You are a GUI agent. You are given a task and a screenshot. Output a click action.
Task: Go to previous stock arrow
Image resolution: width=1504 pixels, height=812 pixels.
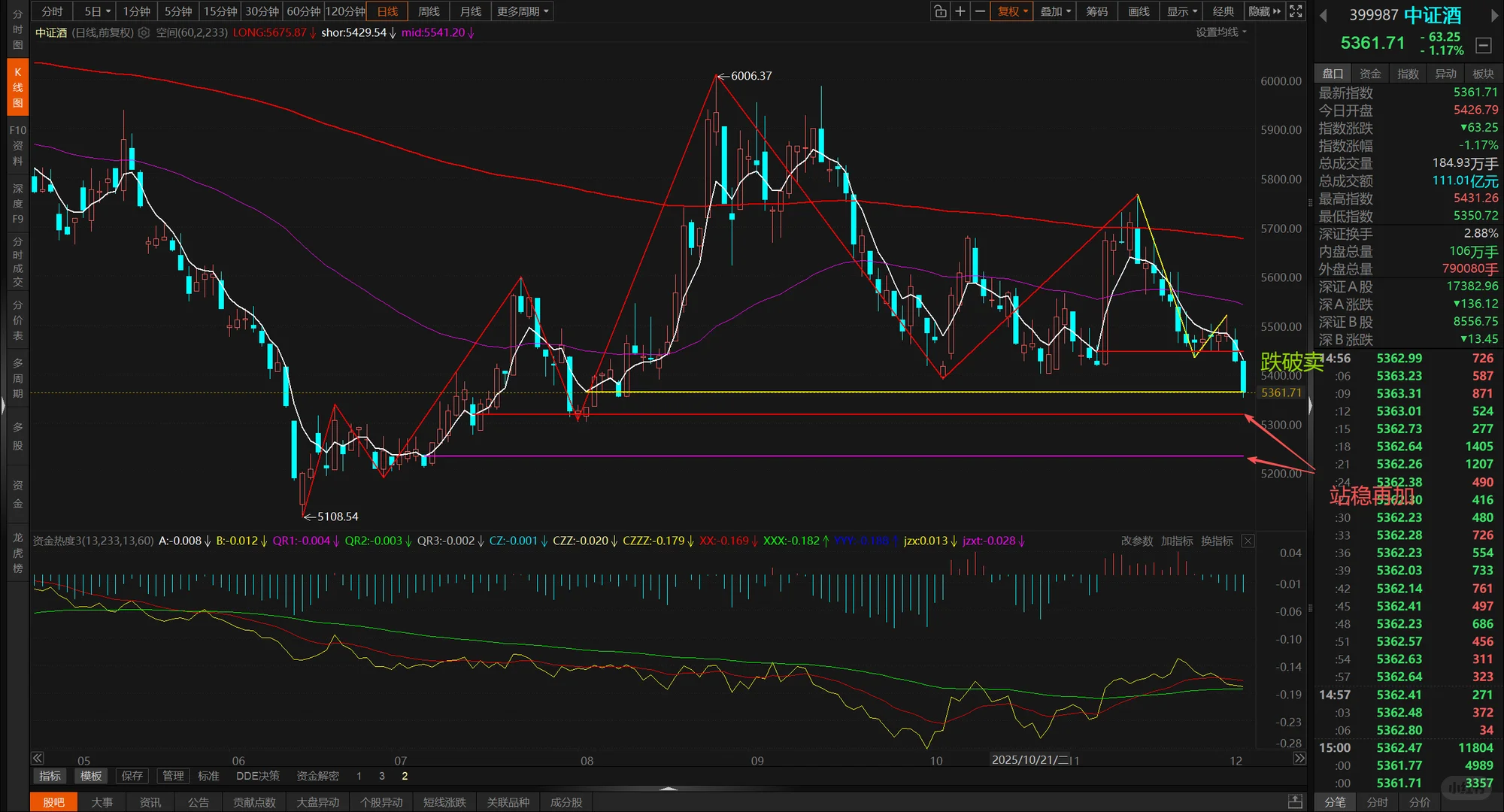click(x=1324, y=15)
